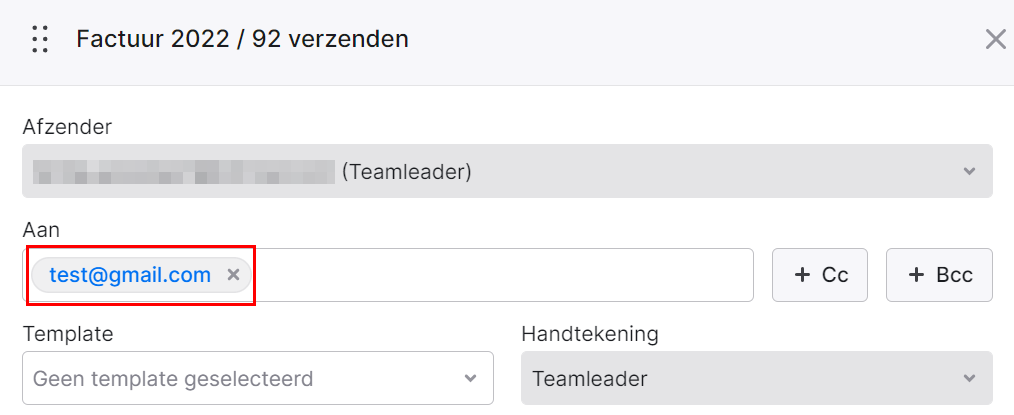Click the Handtekening field label
This screenshot has width=1014, height=415.
[590, 334]
